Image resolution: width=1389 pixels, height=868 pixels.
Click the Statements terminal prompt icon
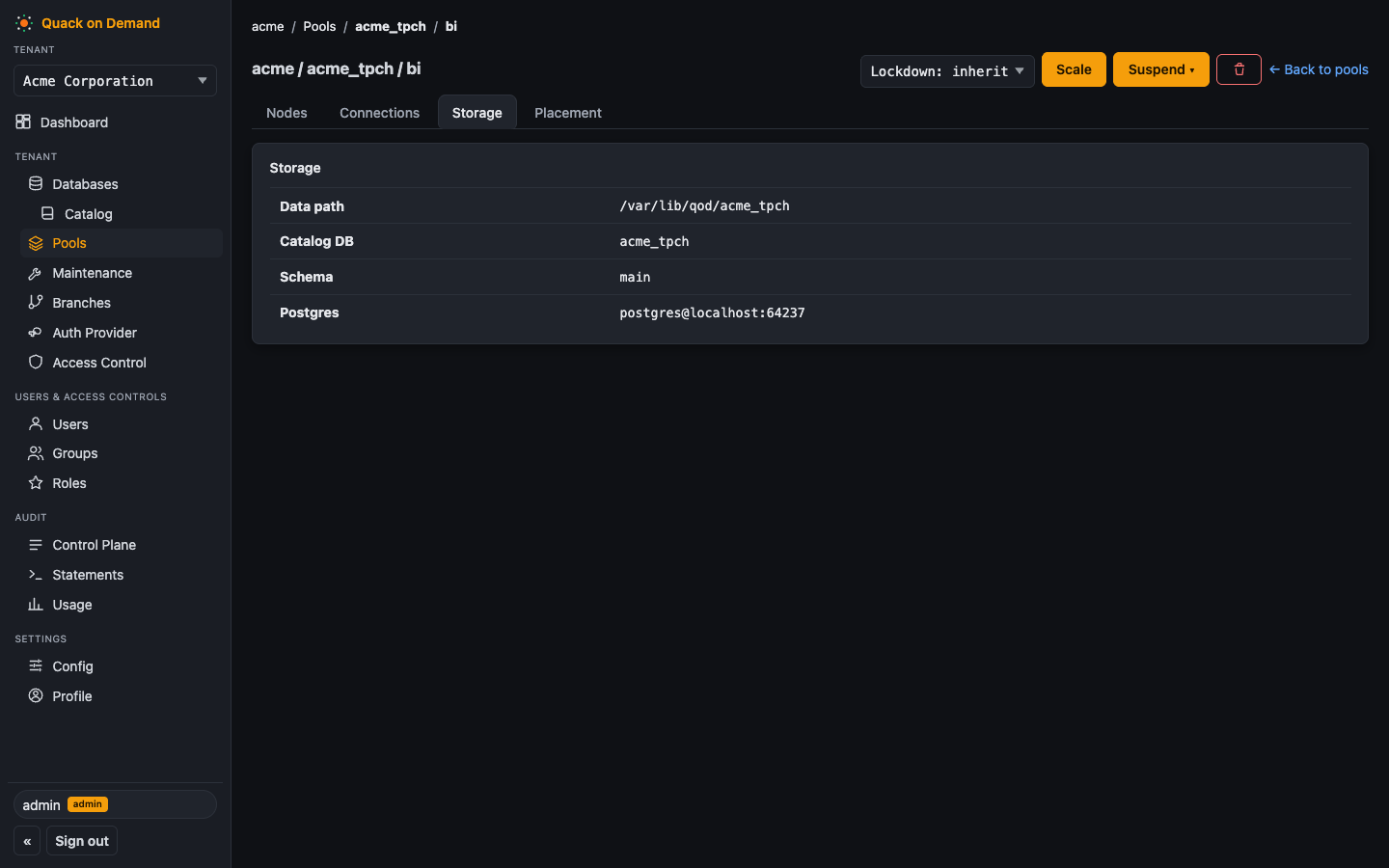pyautogui.click(x=36, y=574)
